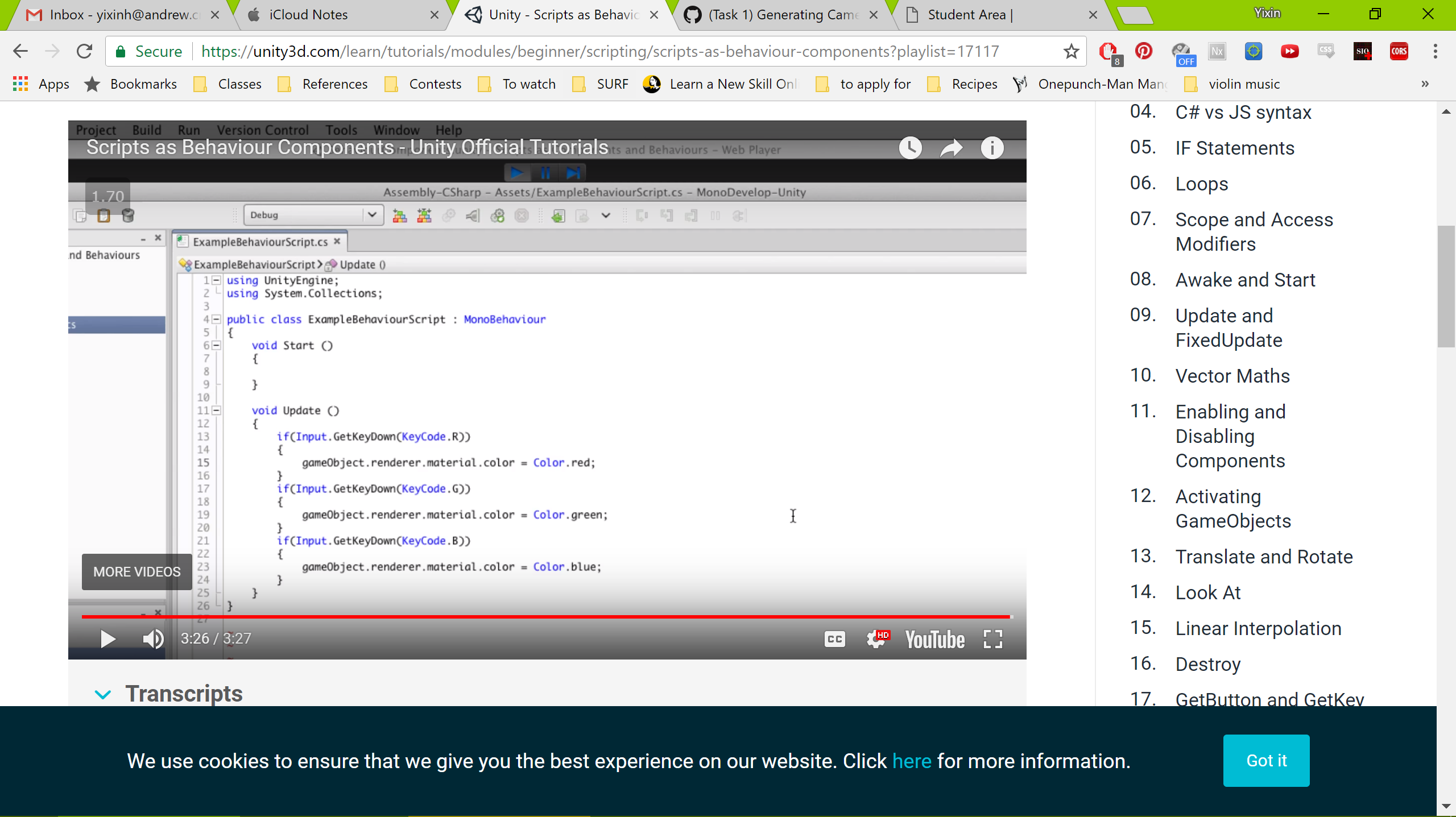Screen dimensions: 1456x817
Task: Open to apply for bookmark folder
Action: pos(863,84)
